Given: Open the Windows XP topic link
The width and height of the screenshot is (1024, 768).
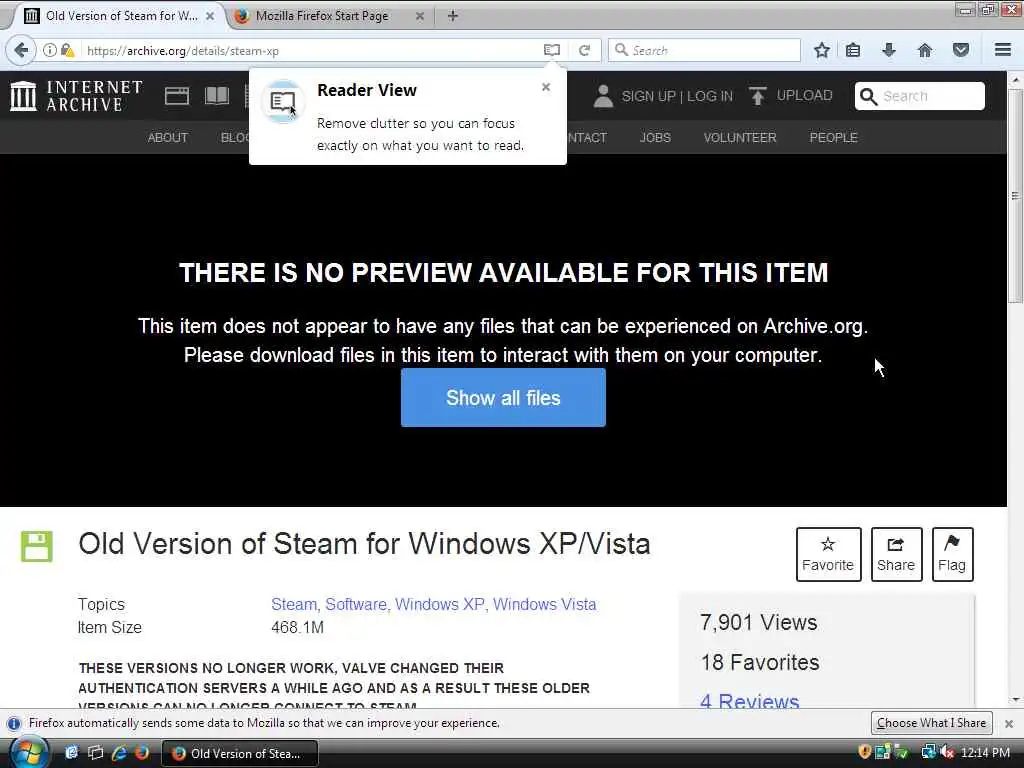Looking at the screenshot, I should tap(441, 605).
